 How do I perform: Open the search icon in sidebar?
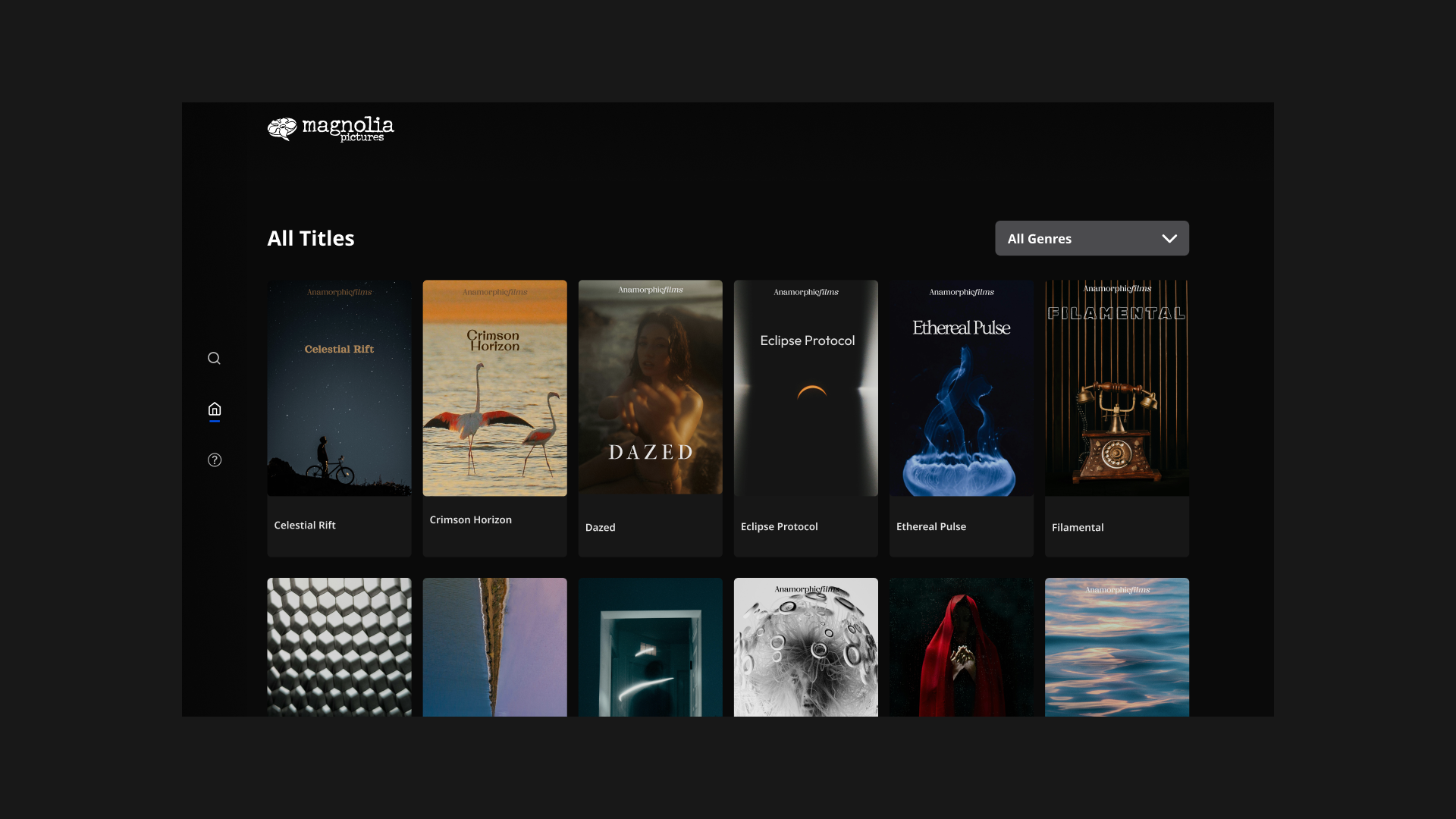(214, 358)
